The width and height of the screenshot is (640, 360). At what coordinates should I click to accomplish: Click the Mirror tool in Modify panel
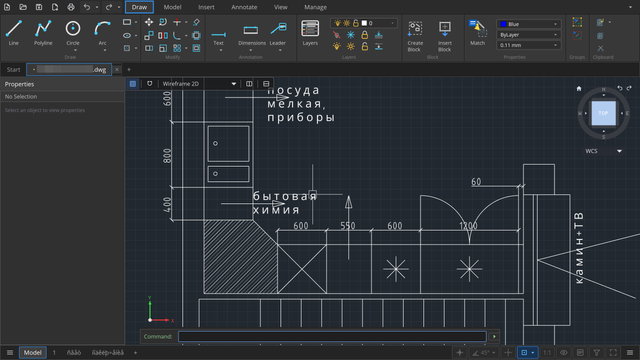tap(163, 36)
